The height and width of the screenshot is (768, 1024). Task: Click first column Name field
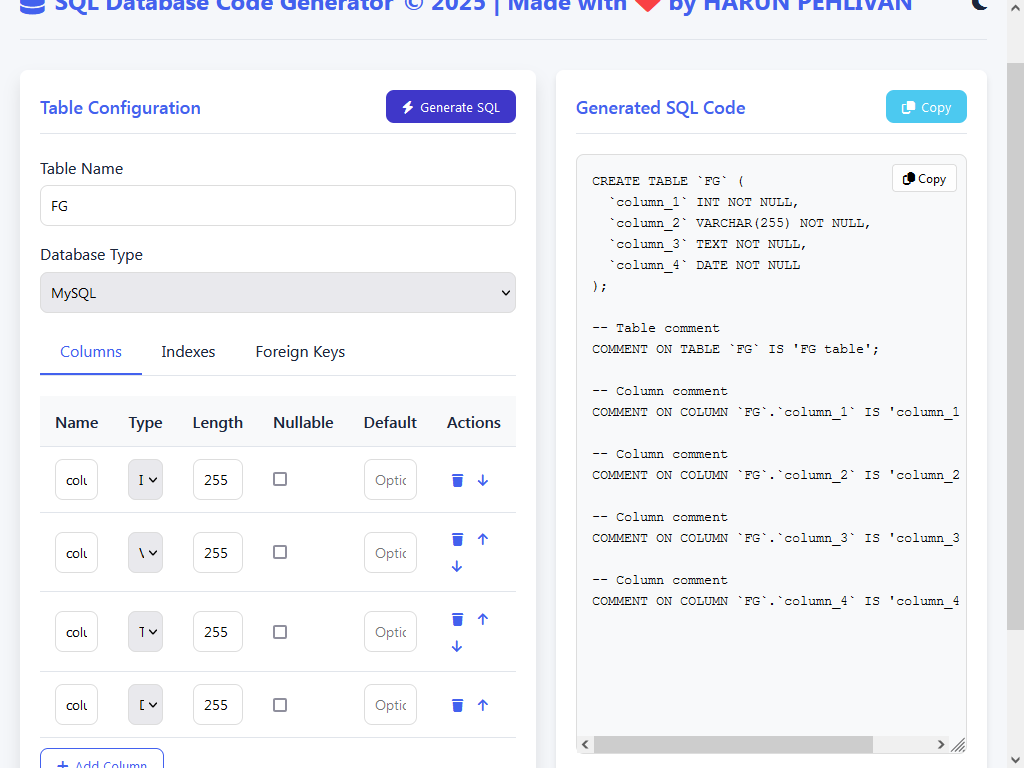pyautogui.click(x=76, y=479)
